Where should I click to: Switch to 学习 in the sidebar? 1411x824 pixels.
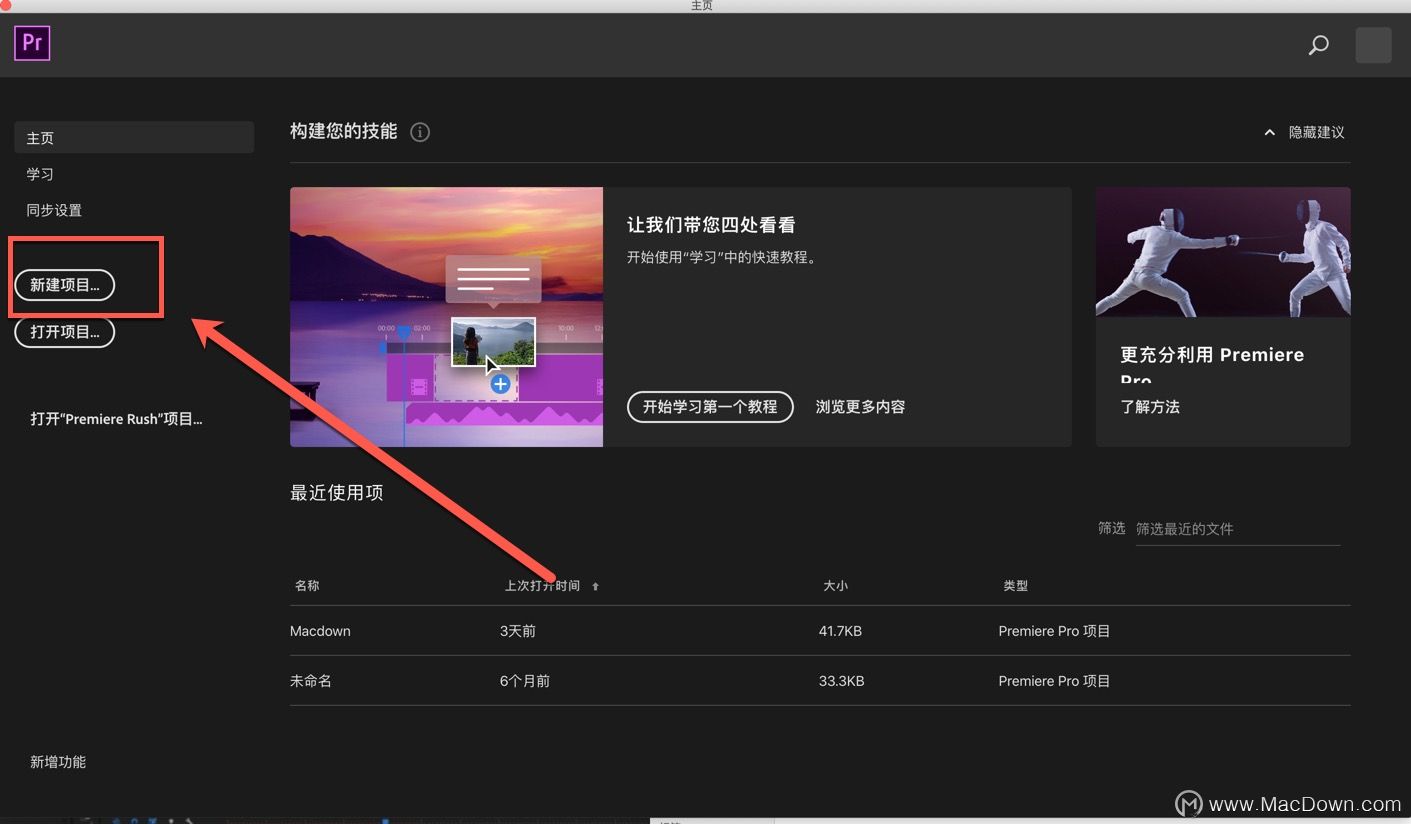(40, 174)
